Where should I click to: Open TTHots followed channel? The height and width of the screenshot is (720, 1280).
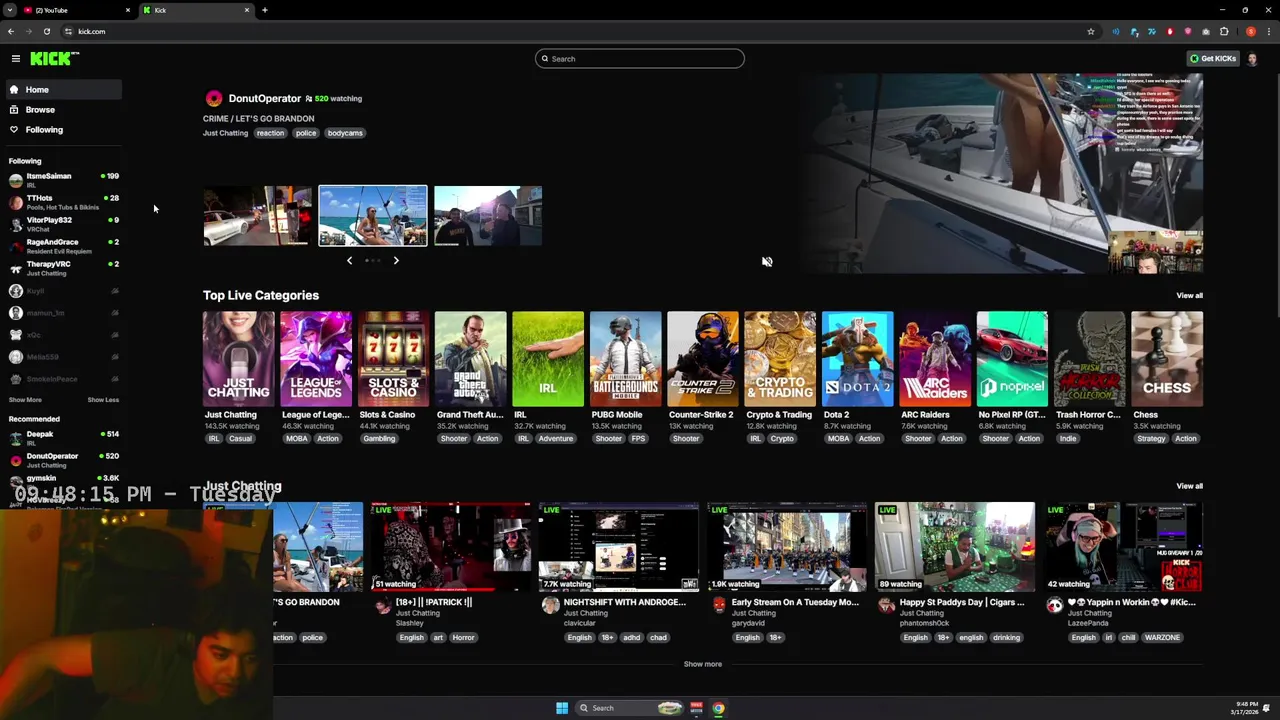[x=64, y=202]
